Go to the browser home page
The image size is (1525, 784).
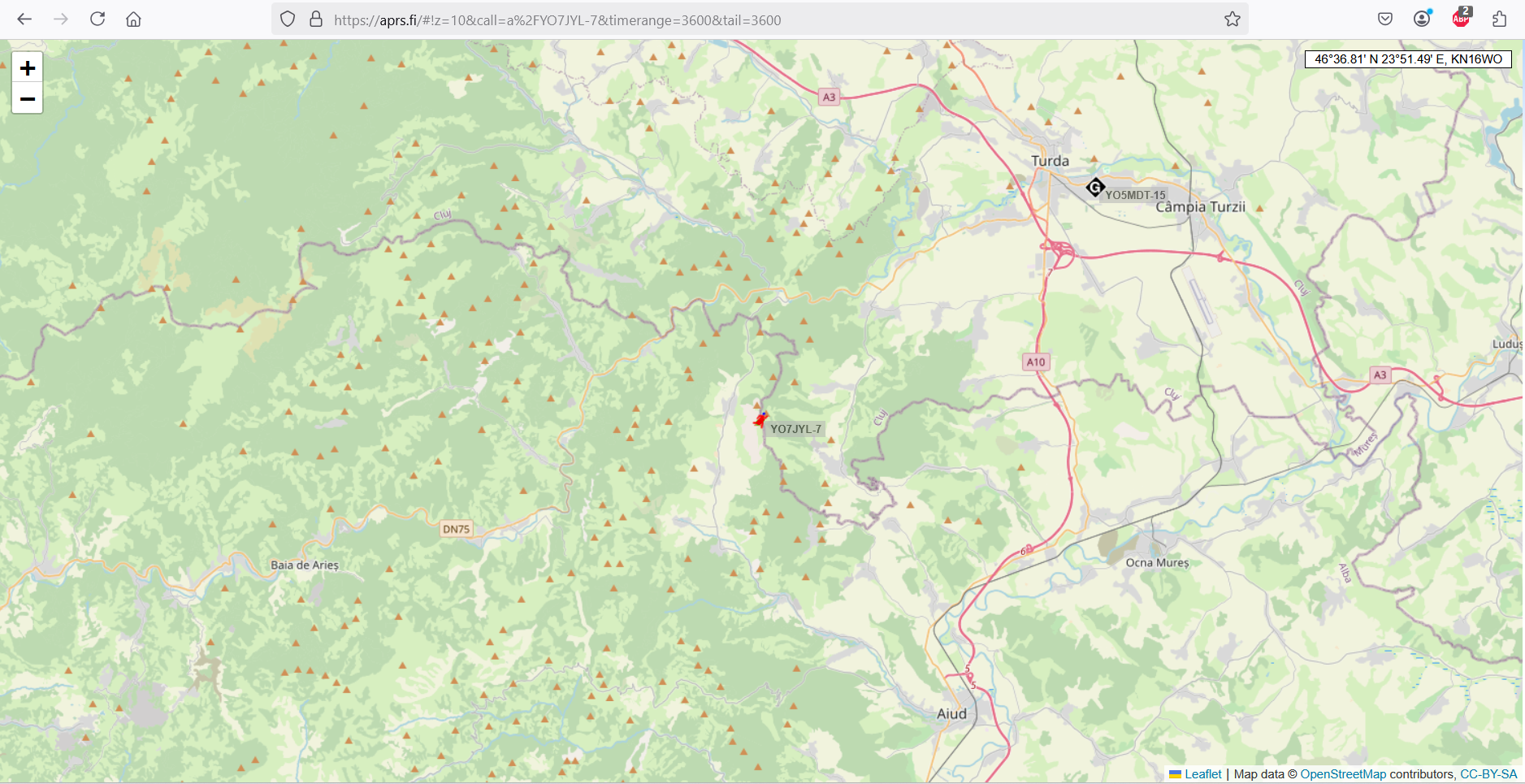click(x=133, y=19)
